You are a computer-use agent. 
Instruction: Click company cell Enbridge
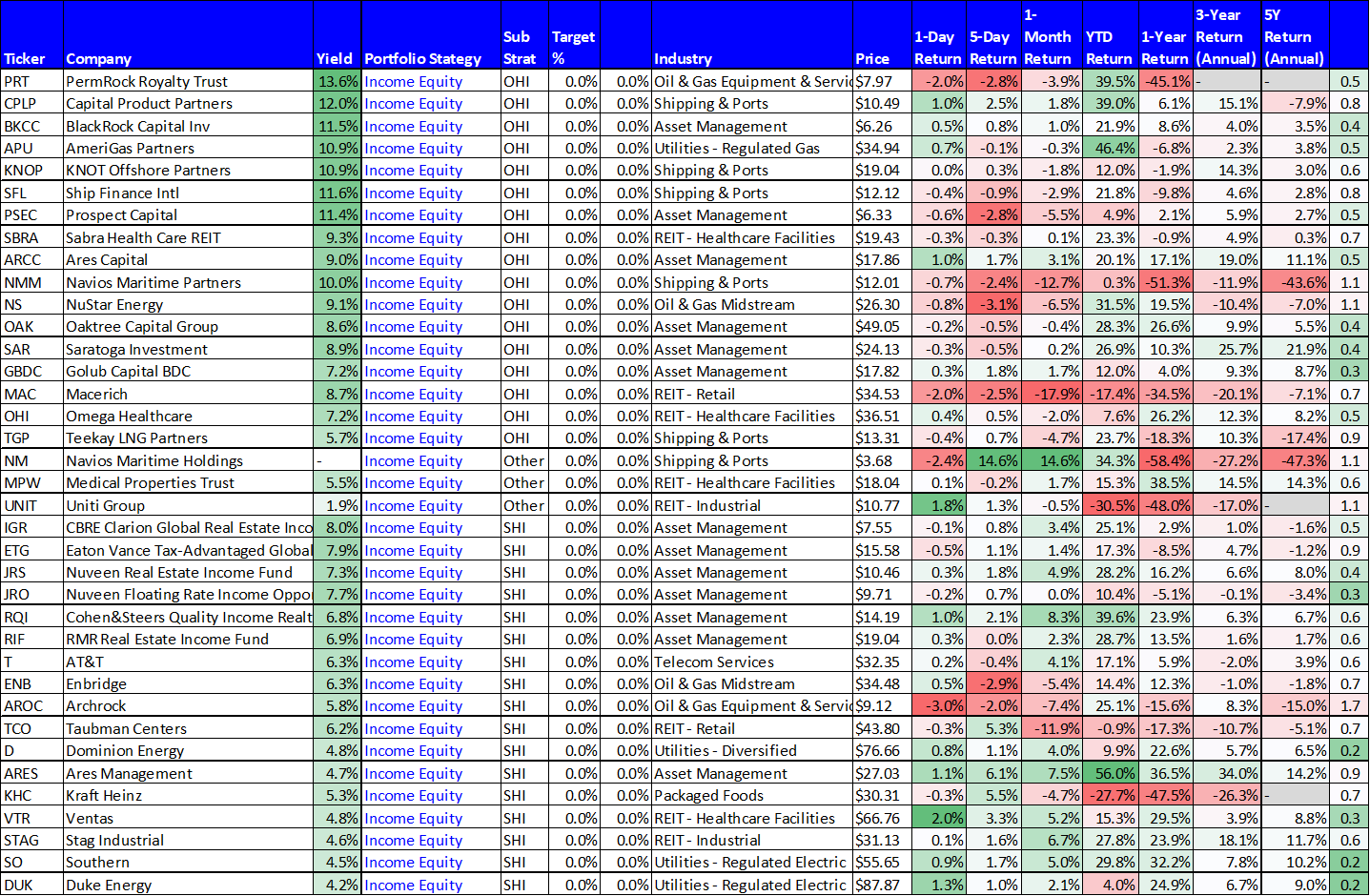188,684
